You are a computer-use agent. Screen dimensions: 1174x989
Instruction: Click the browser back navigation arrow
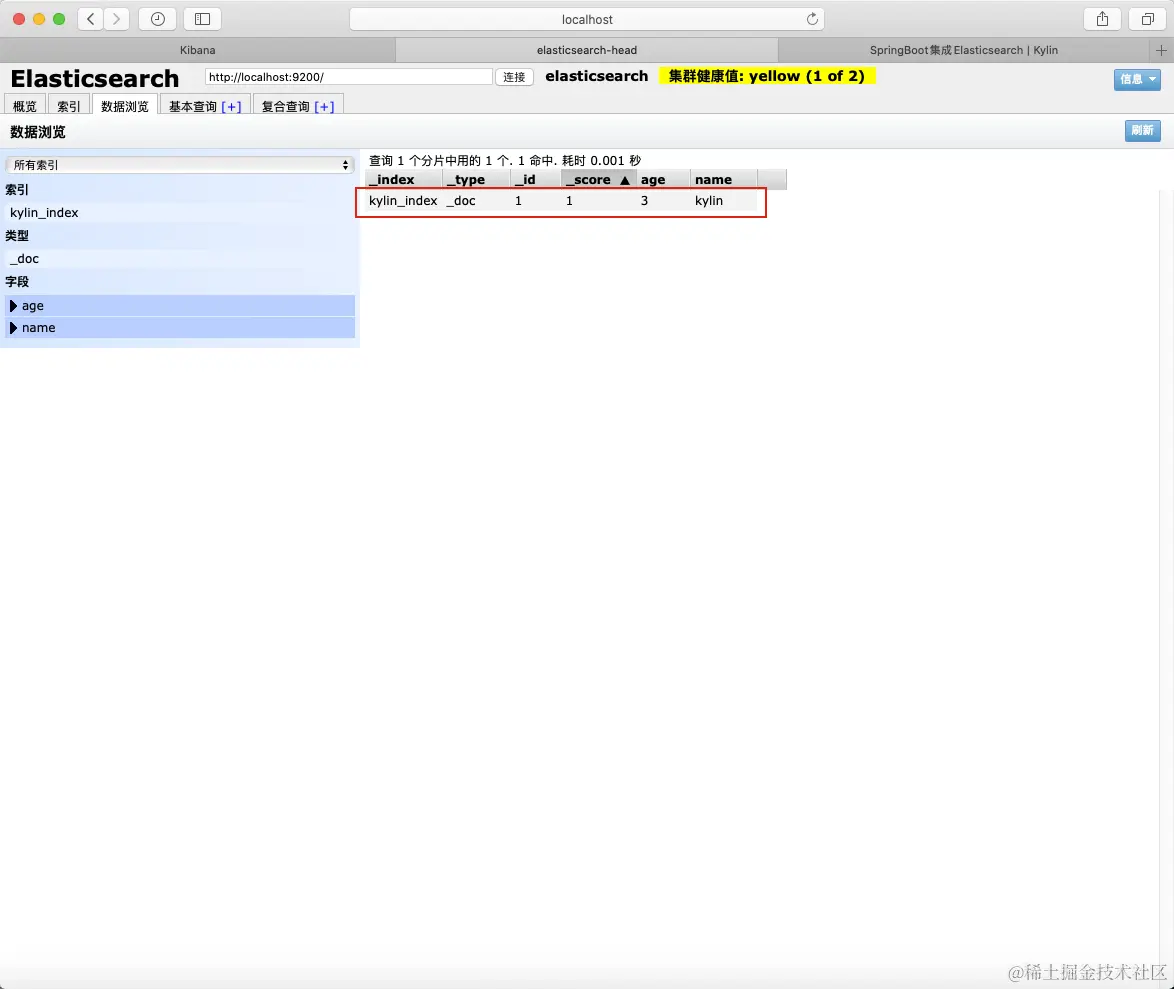(89, 18)
